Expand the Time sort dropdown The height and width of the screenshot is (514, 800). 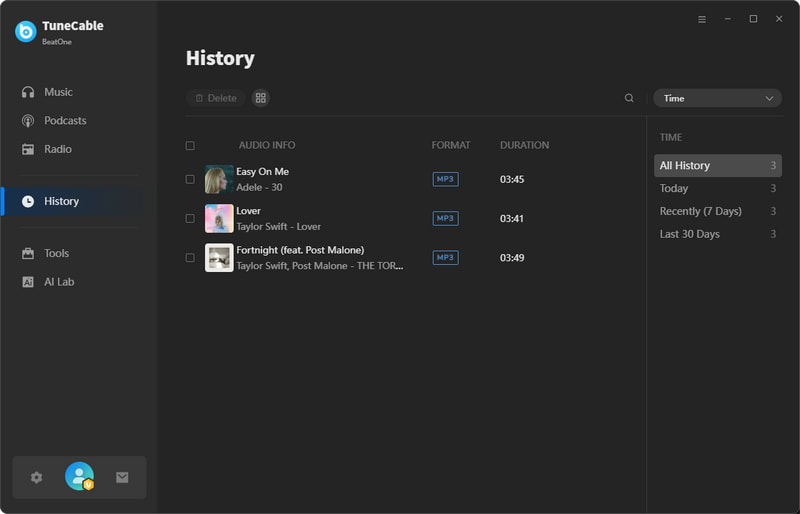[x=717, y=99]
